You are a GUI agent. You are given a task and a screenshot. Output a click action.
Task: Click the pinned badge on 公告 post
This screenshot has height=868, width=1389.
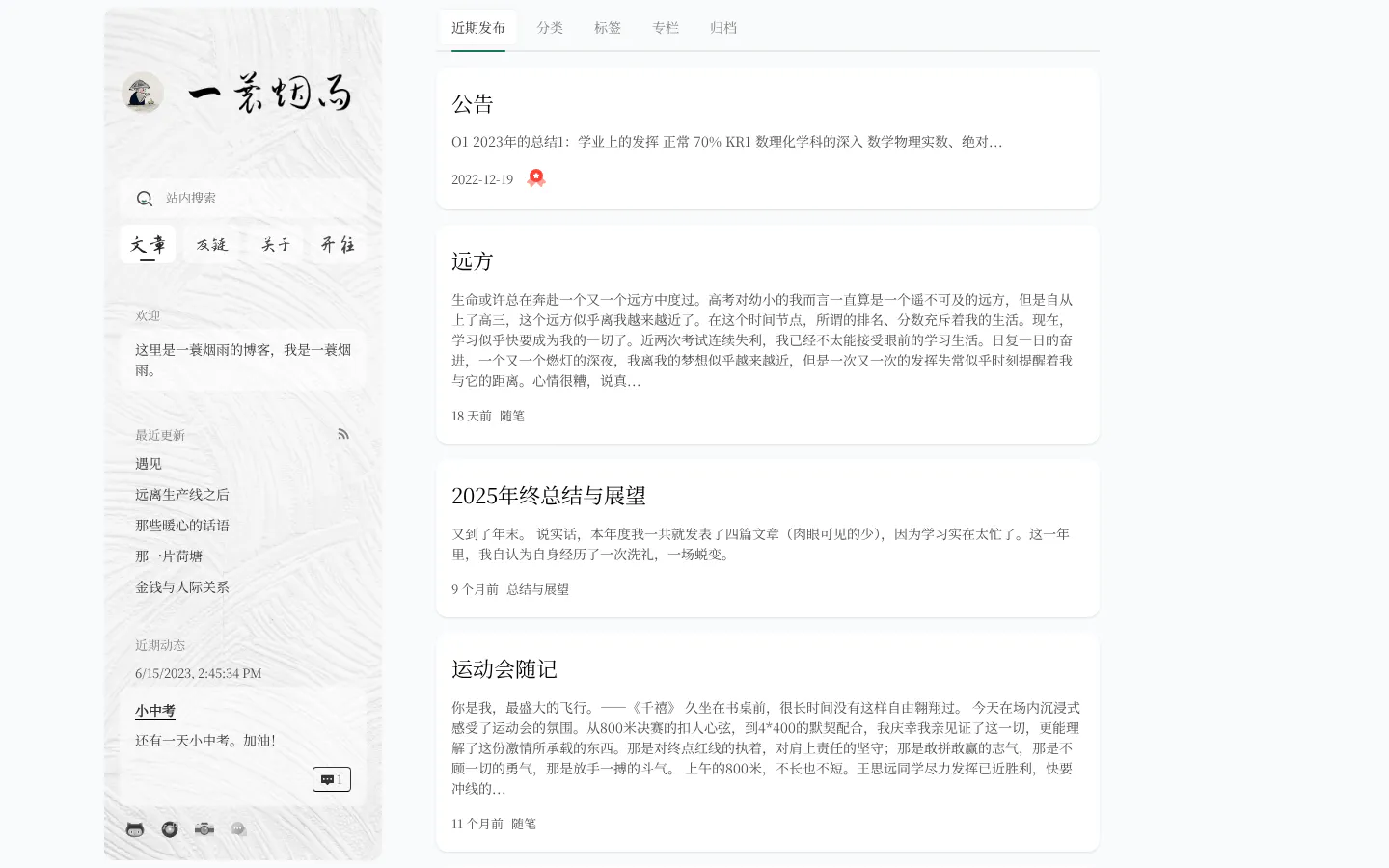tap(536, 178)
